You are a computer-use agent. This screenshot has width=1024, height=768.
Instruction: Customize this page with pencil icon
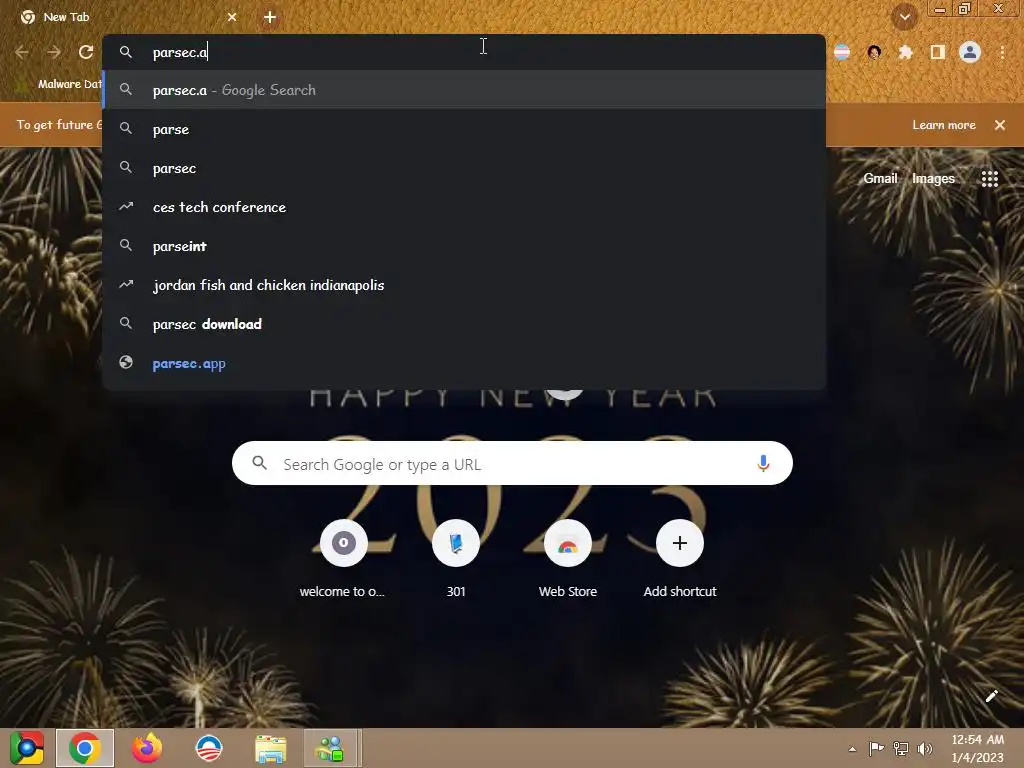tap(991, 696)
